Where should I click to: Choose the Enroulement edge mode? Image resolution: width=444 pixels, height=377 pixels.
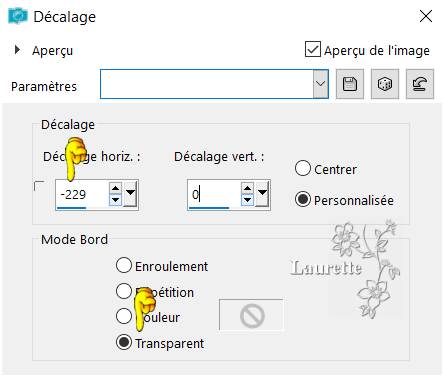124,266
